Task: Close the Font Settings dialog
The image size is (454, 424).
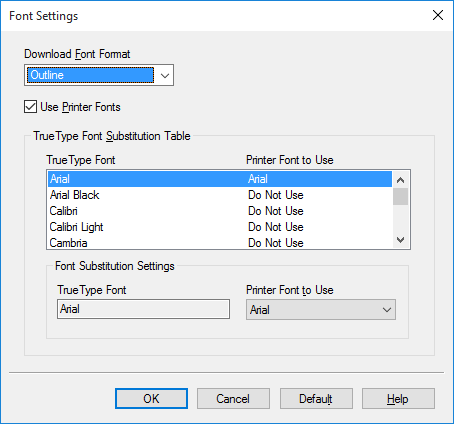Action: [438, 15]
